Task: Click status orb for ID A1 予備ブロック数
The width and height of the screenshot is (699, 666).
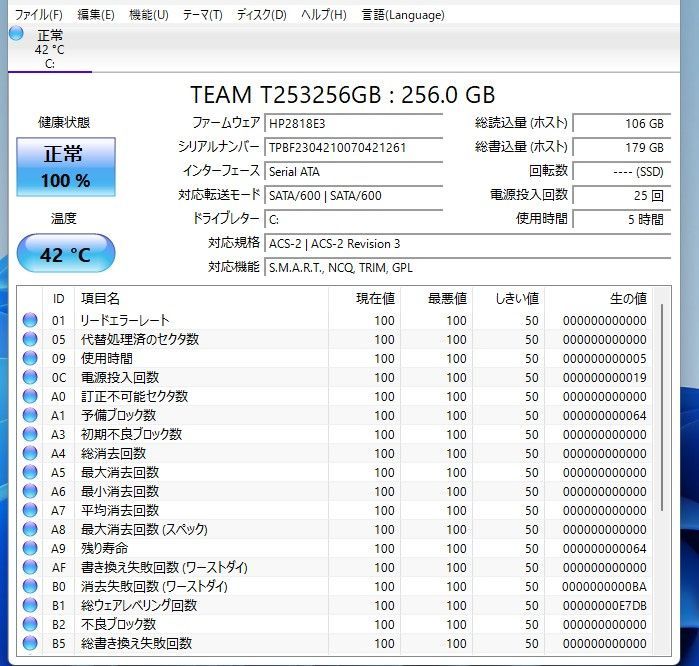Action: coord(30,415)
